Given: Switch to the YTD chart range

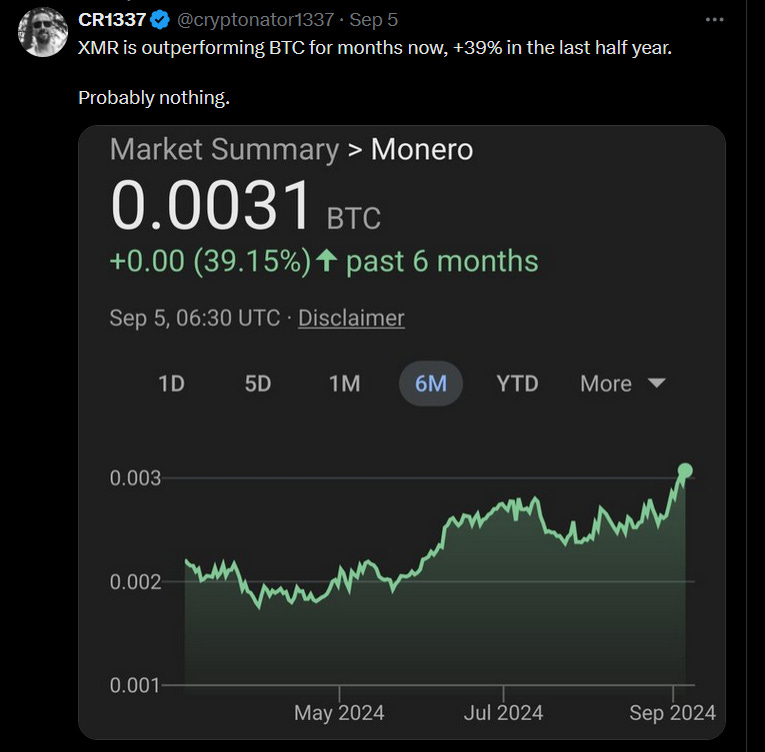Looking at the screenshot, I should (x=517, y=384).
